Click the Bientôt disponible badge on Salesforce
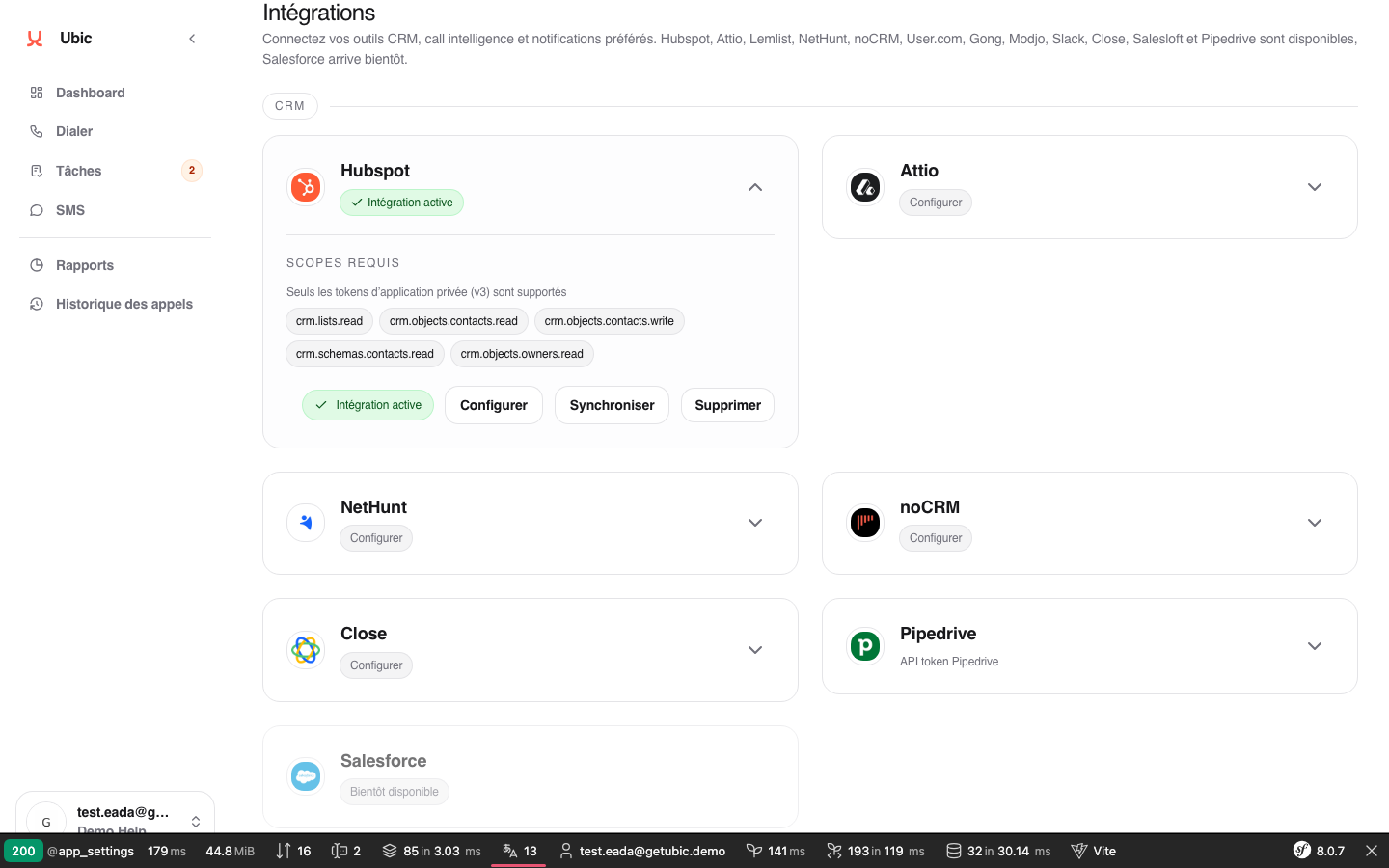Image resolution: width=1389 pixels, height=868 pixels. pos(395,792)
